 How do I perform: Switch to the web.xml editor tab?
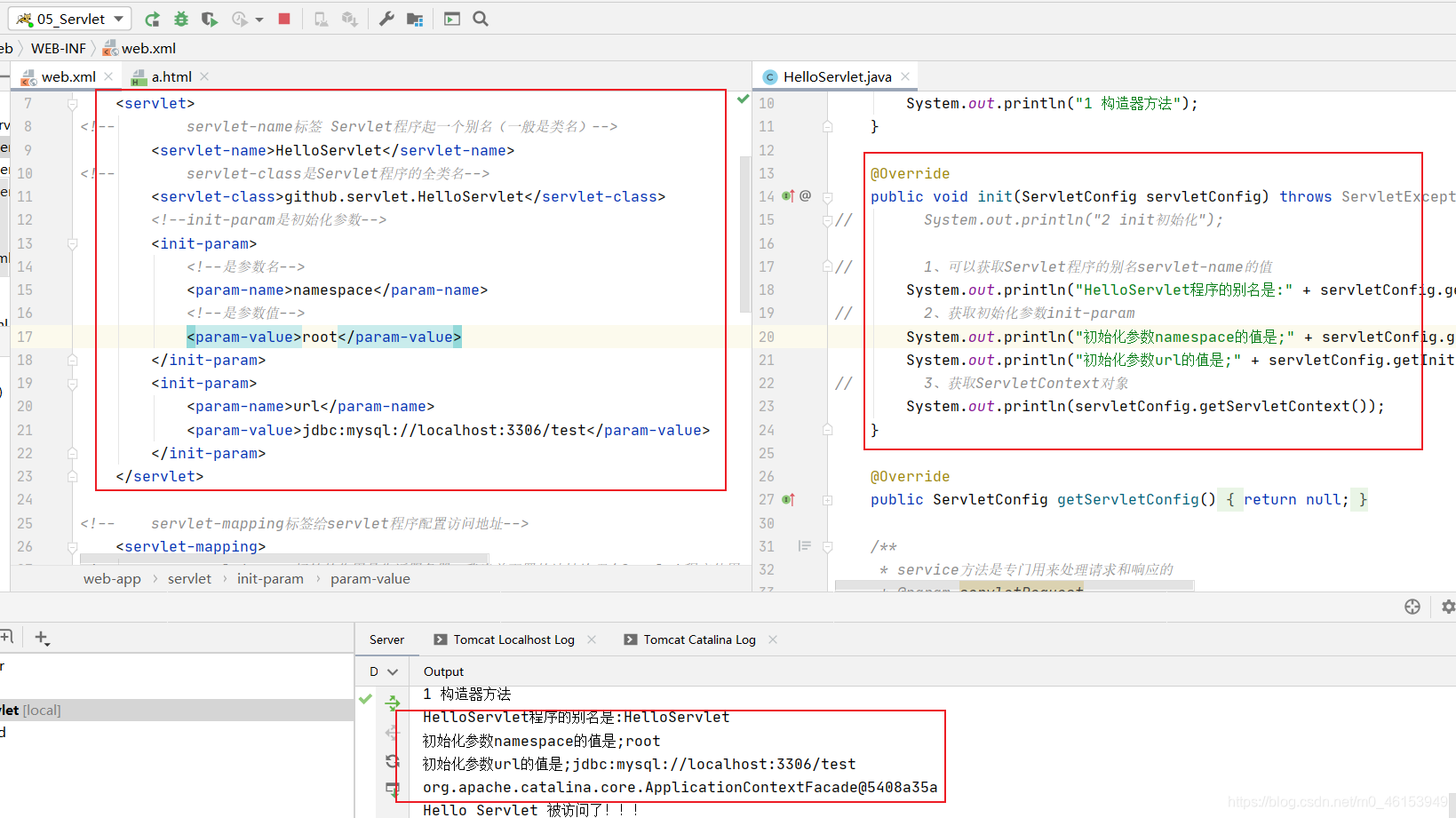[68, 77]
